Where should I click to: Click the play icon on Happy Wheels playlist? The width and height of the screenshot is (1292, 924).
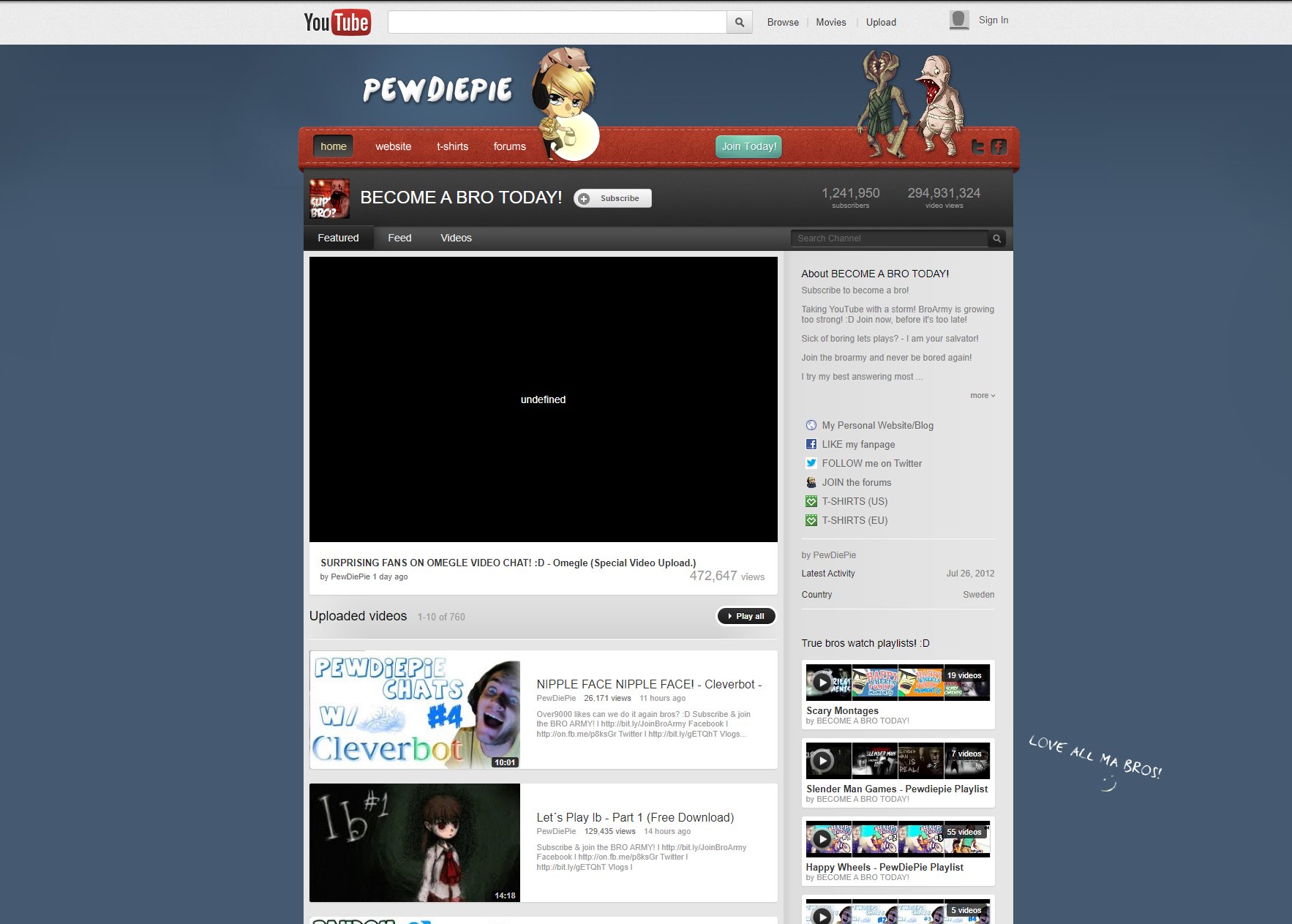[x=822, y=838]
